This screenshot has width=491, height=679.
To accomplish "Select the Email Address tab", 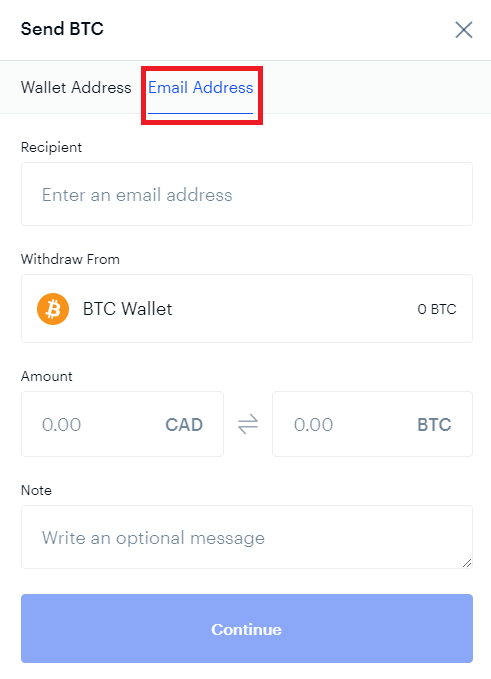I will point(200,87).
